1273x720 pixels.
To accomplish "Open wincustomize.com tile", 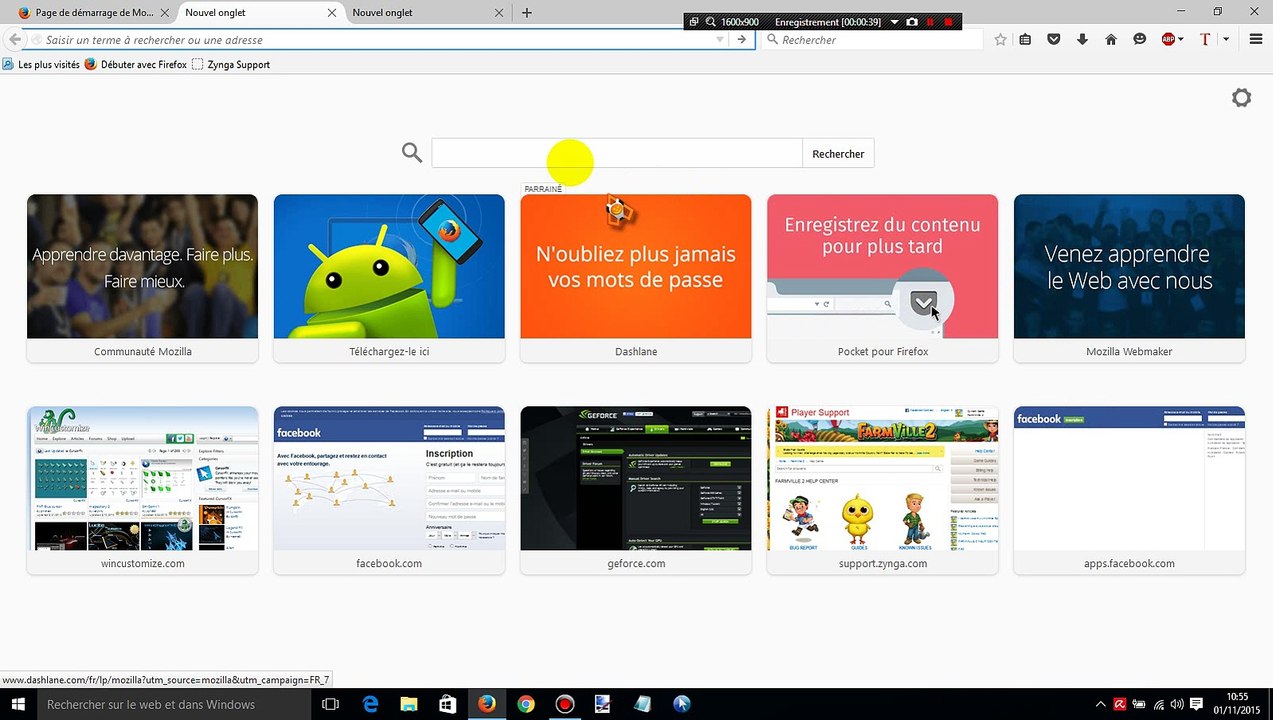I will pyautogui.click(x=142, y=490).
